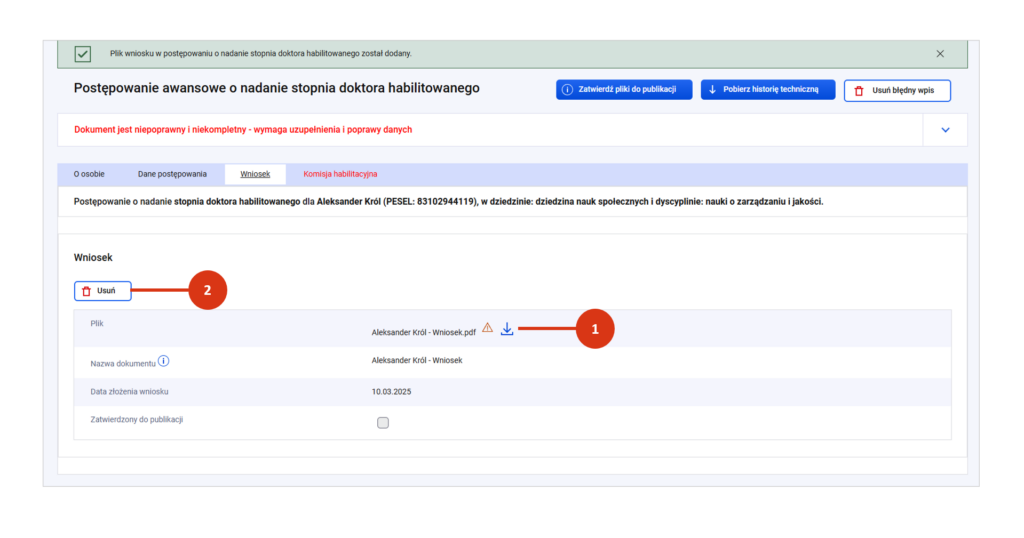This screenshot has width=1024, height=538.
Task: Select the Wniosek tab
Action: [x=255, y=174]
